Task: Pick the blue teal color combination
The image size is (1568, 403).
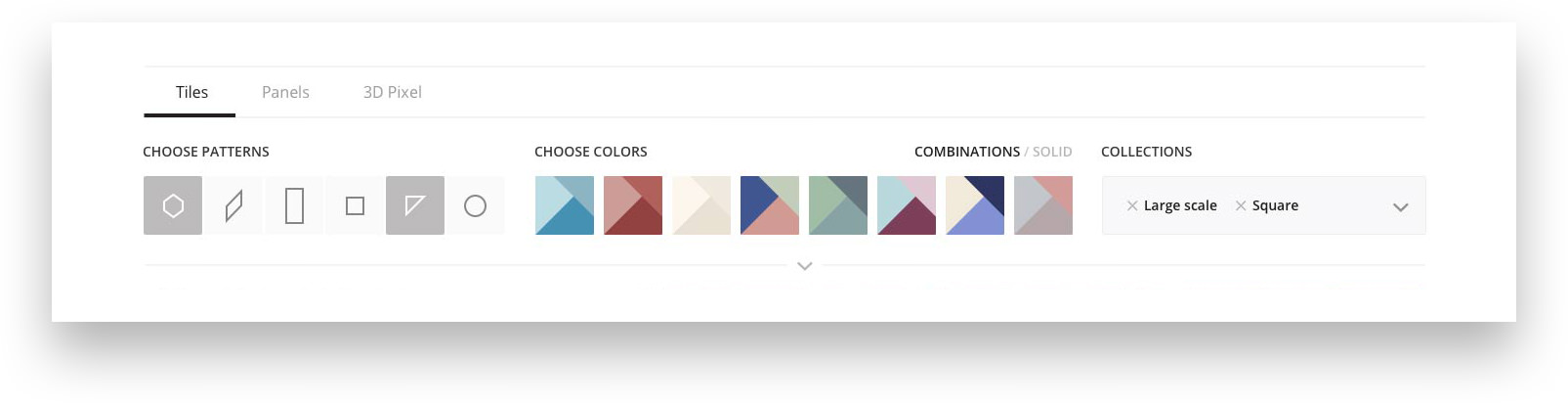Action: click(565, 205)
